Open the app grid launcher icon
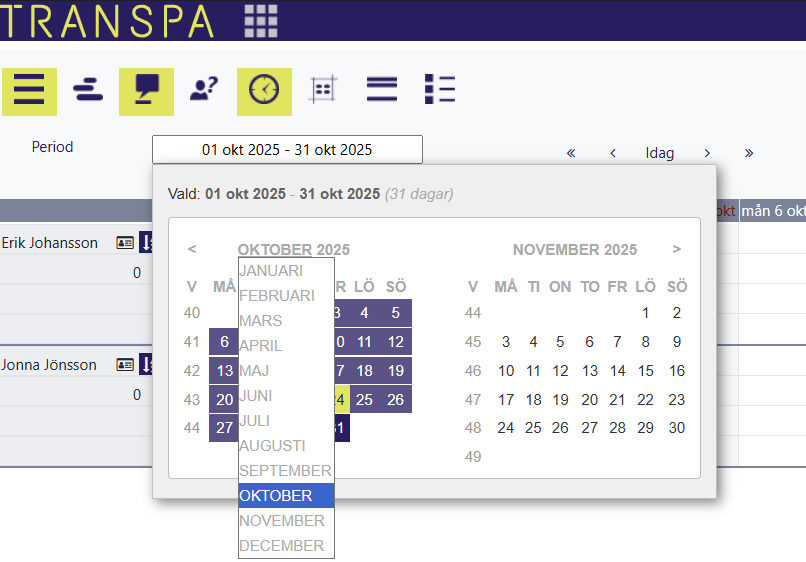 coord(261,21)
